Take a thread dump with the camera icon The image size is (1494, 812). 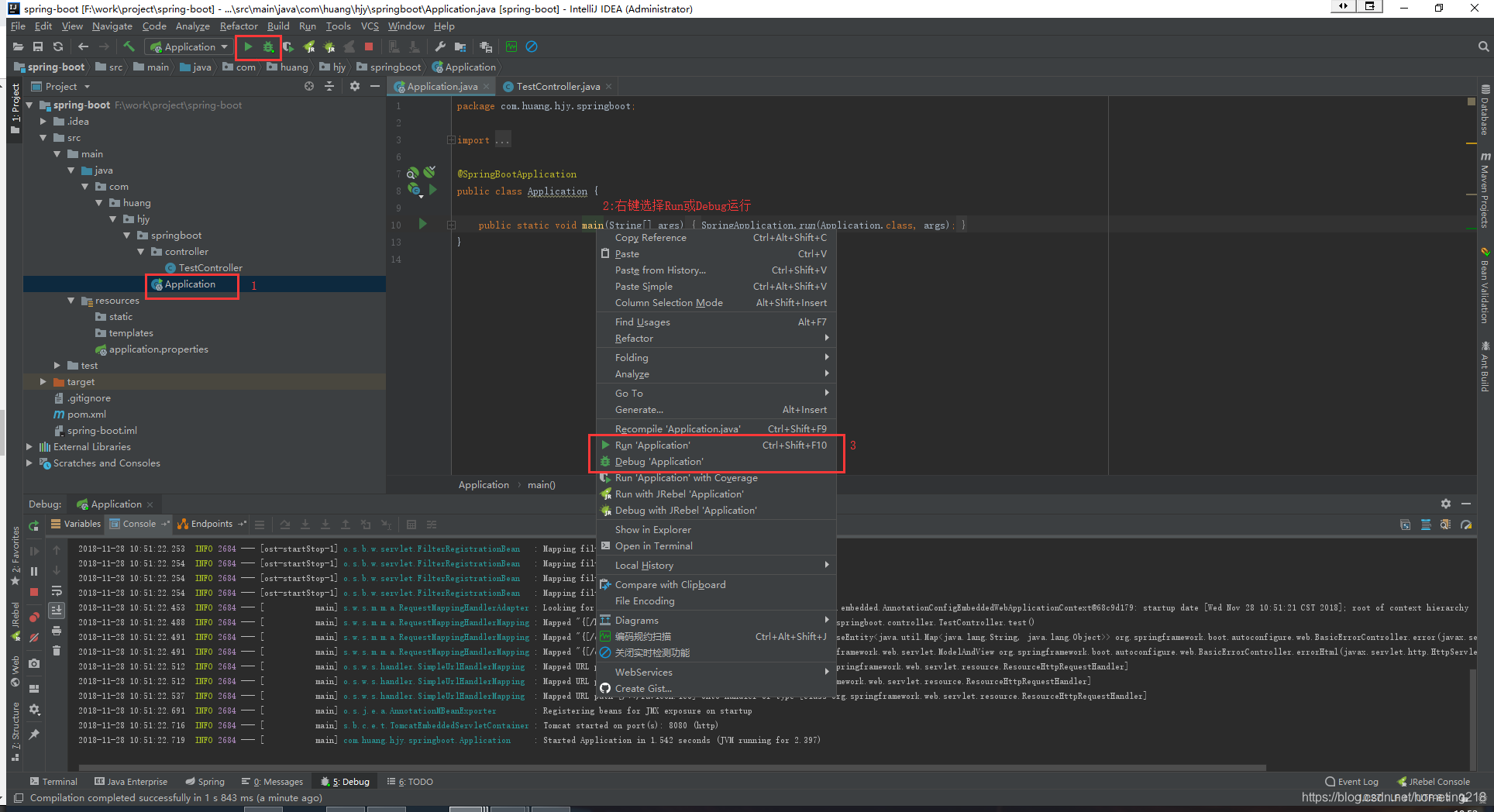click(34, 663)
